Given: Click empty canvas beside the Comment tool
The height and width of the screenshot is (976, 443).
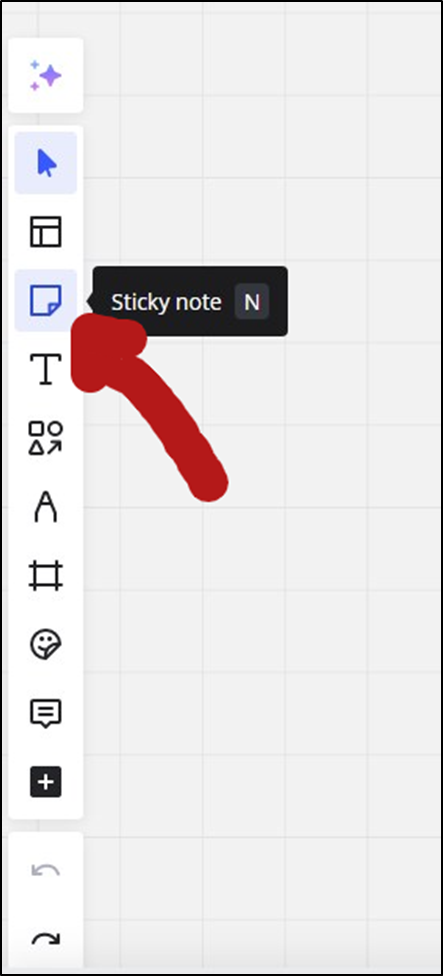Looking at the screenshot, I should (249, 713).
